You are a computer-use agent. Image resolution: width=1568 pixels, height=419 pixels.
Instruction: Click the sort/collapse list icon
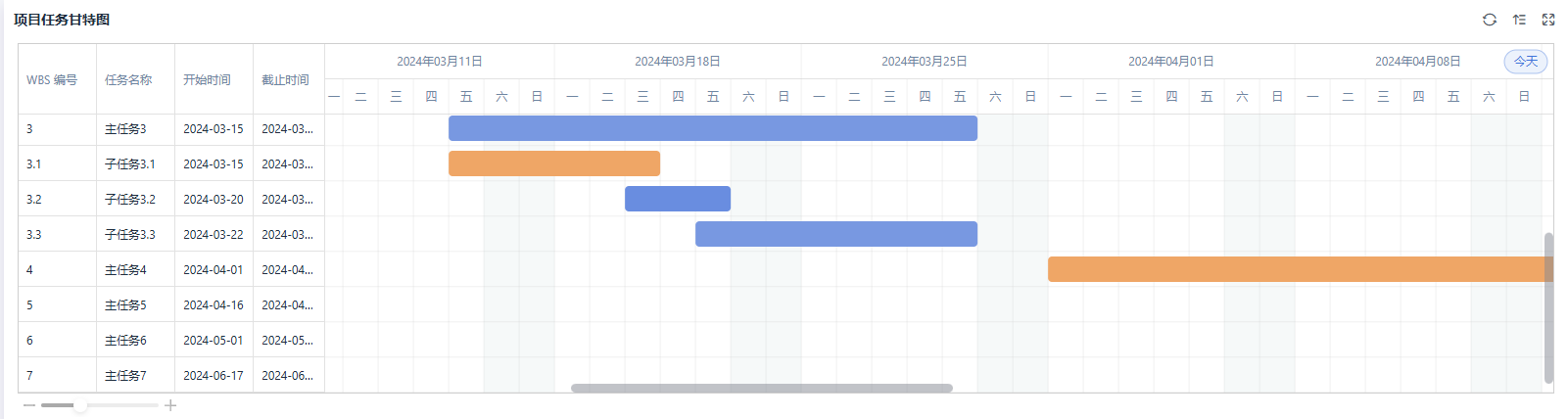(1519, 20)
